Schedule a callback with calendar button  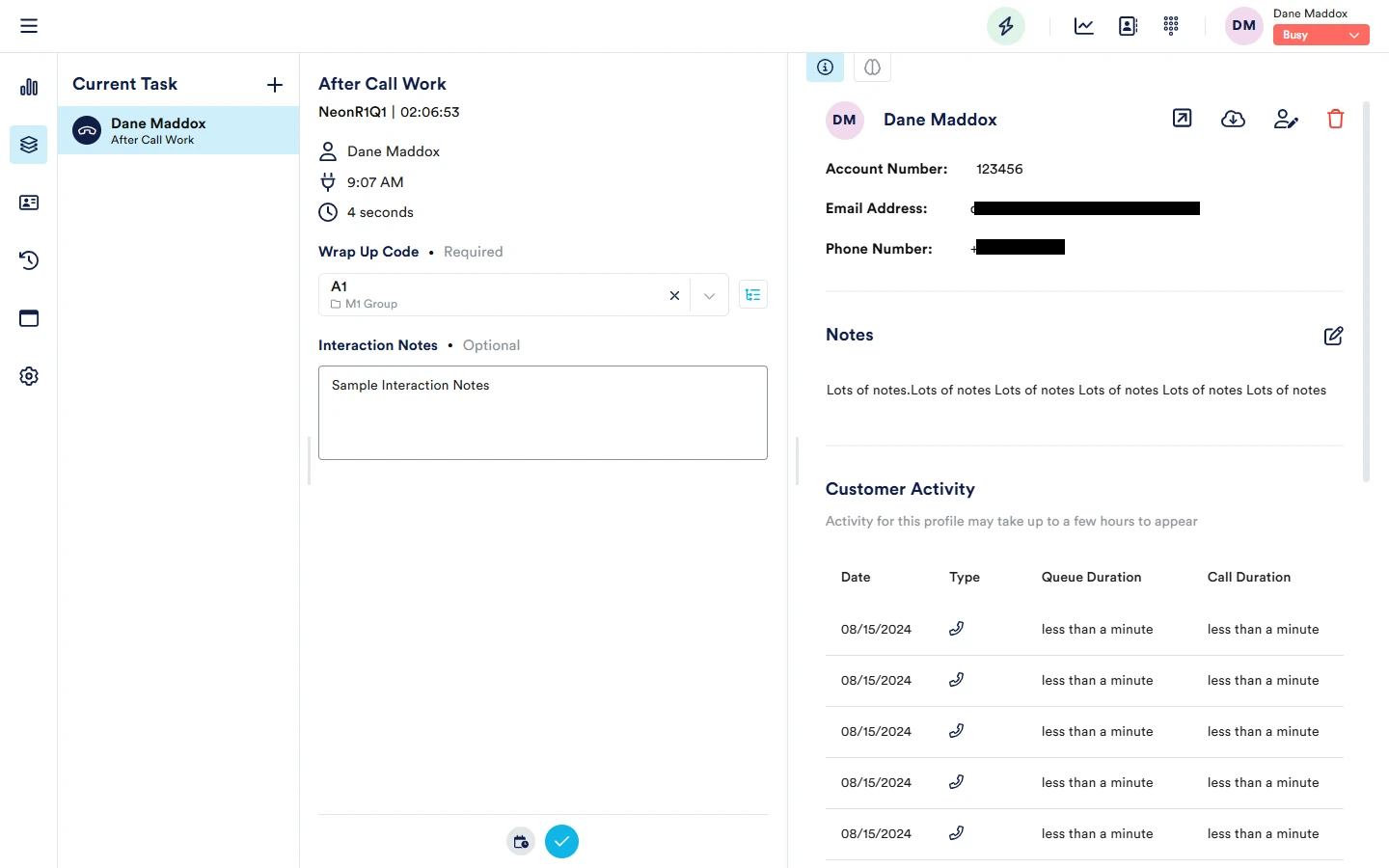tap(521, 842)
